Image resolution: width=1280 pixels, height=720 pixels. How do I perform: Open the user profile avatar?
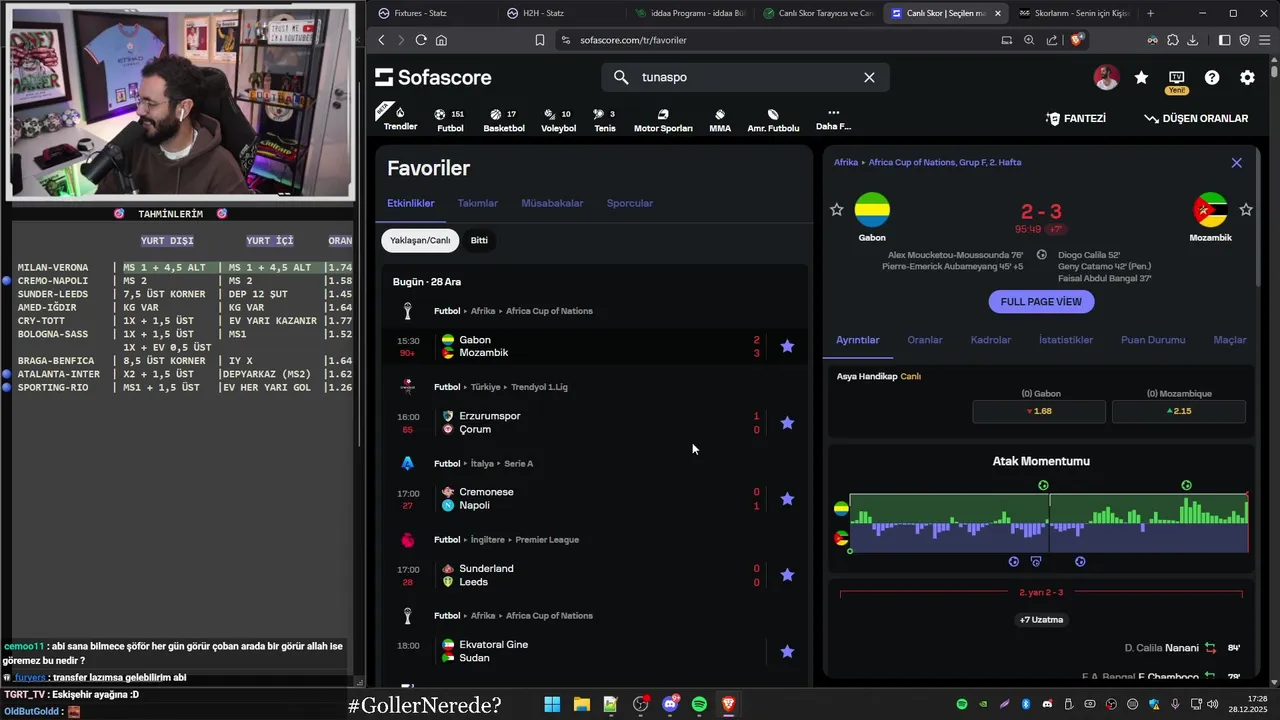point(1106,78)
